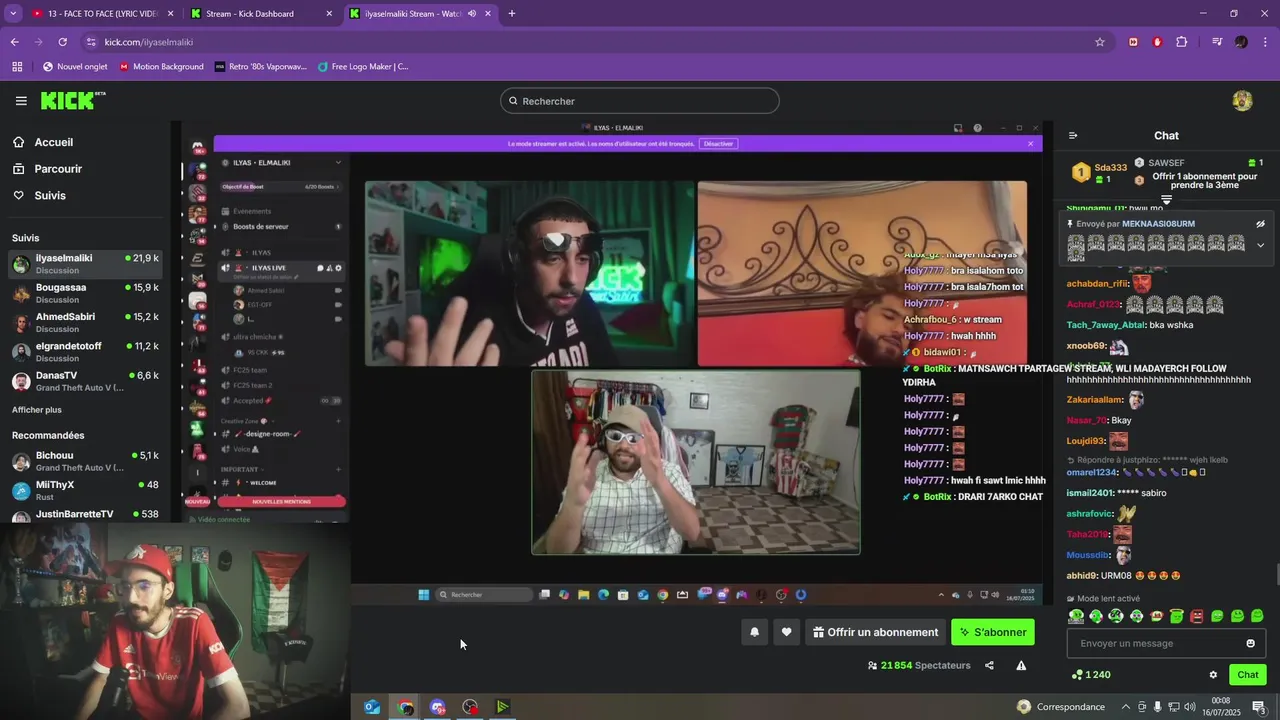Bookmark this page with the star icon
Image resolution: width=1280 pixels, height=720 pixels.
tap(1099, 42)
